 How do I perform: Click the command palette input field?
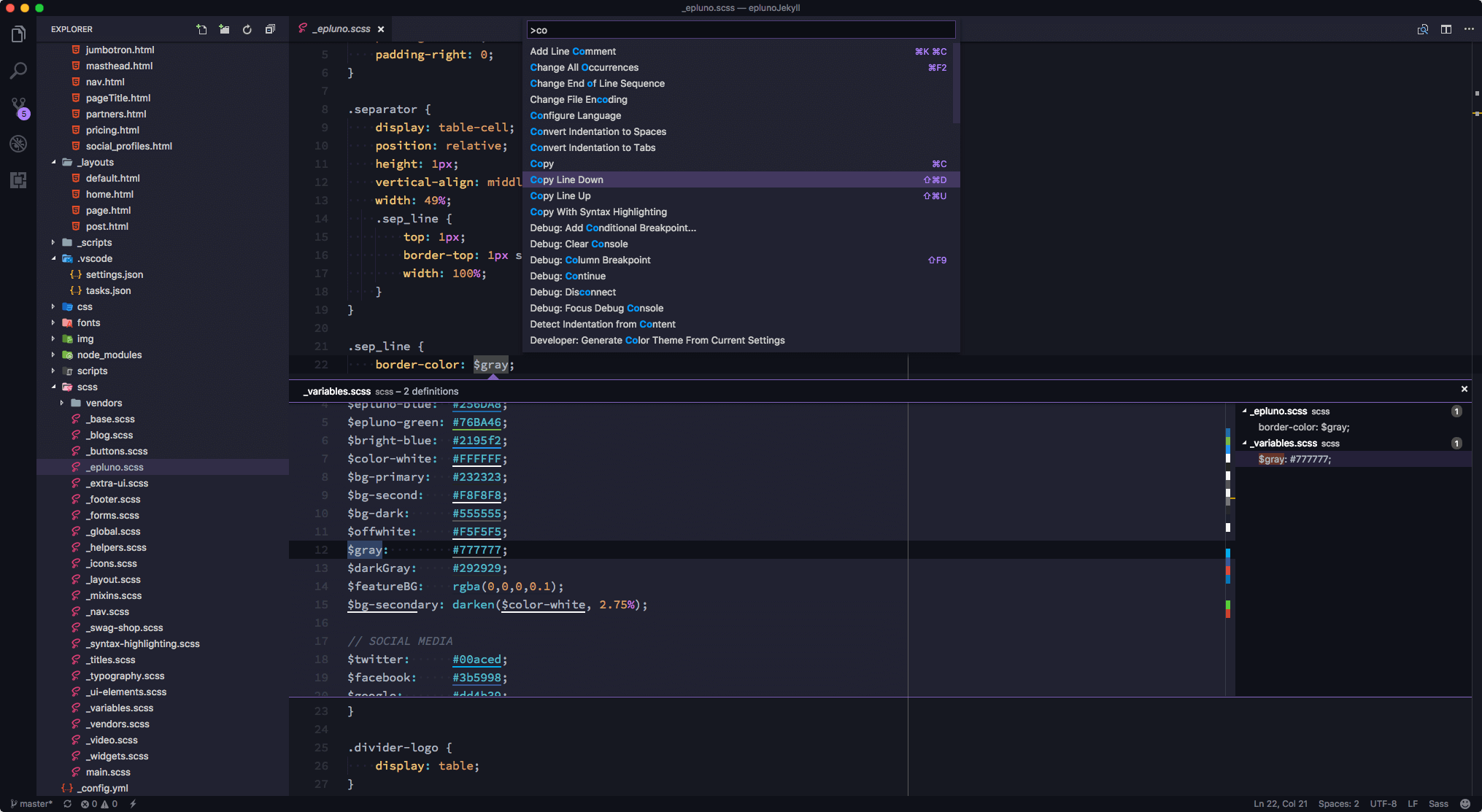click(741, 30)
